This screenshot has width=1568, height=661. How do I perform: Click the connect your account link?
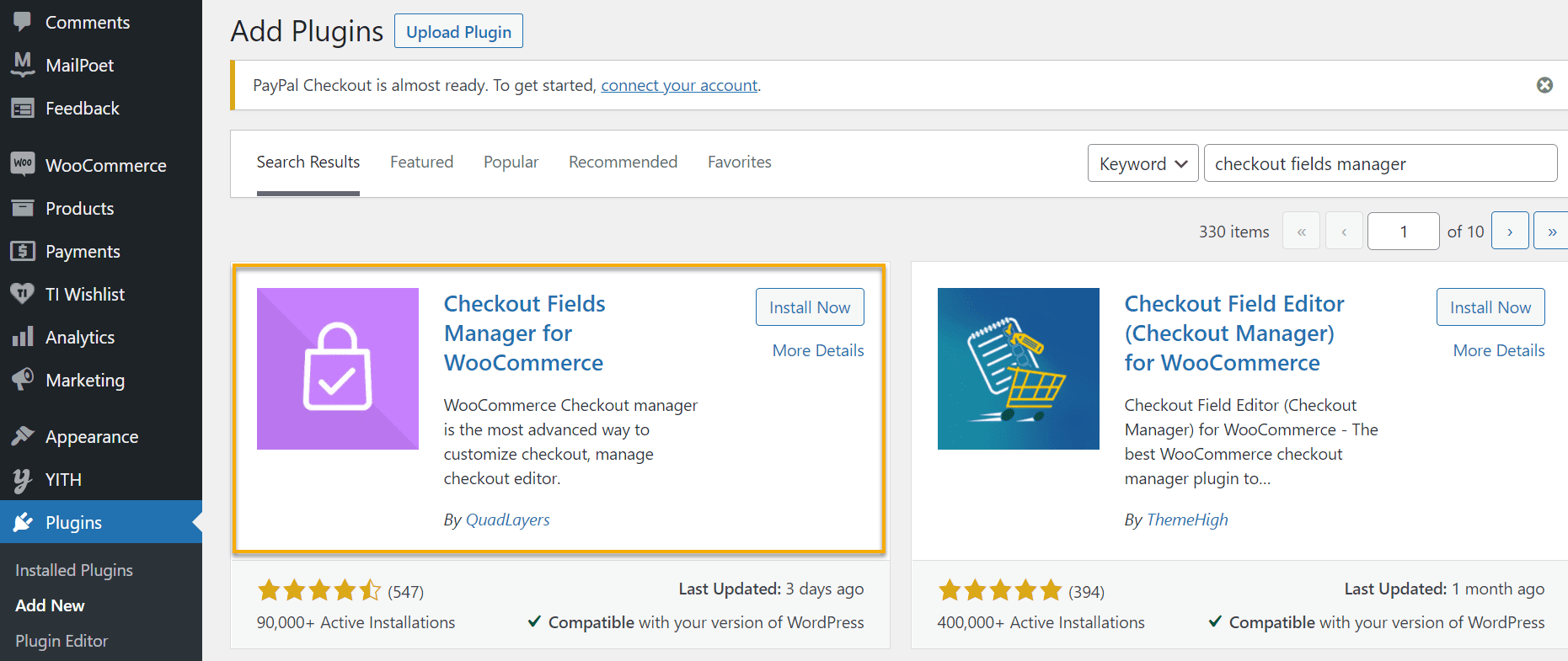[x=679, y=85]
